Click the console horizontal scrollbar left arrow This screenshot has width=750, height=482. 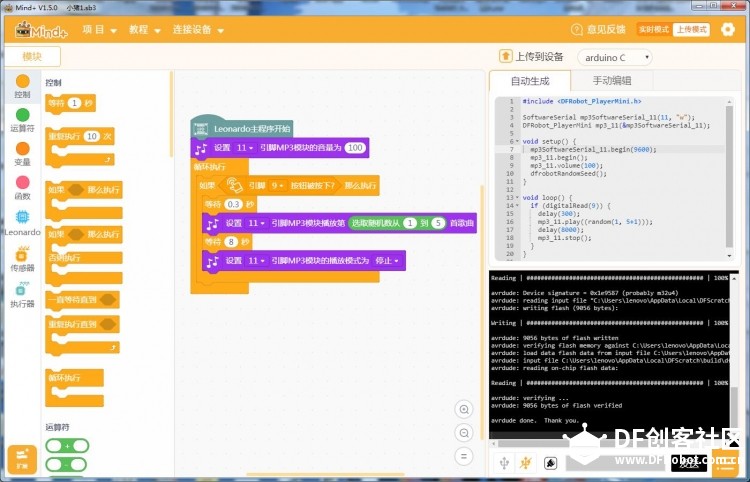[x=493, y=443]
